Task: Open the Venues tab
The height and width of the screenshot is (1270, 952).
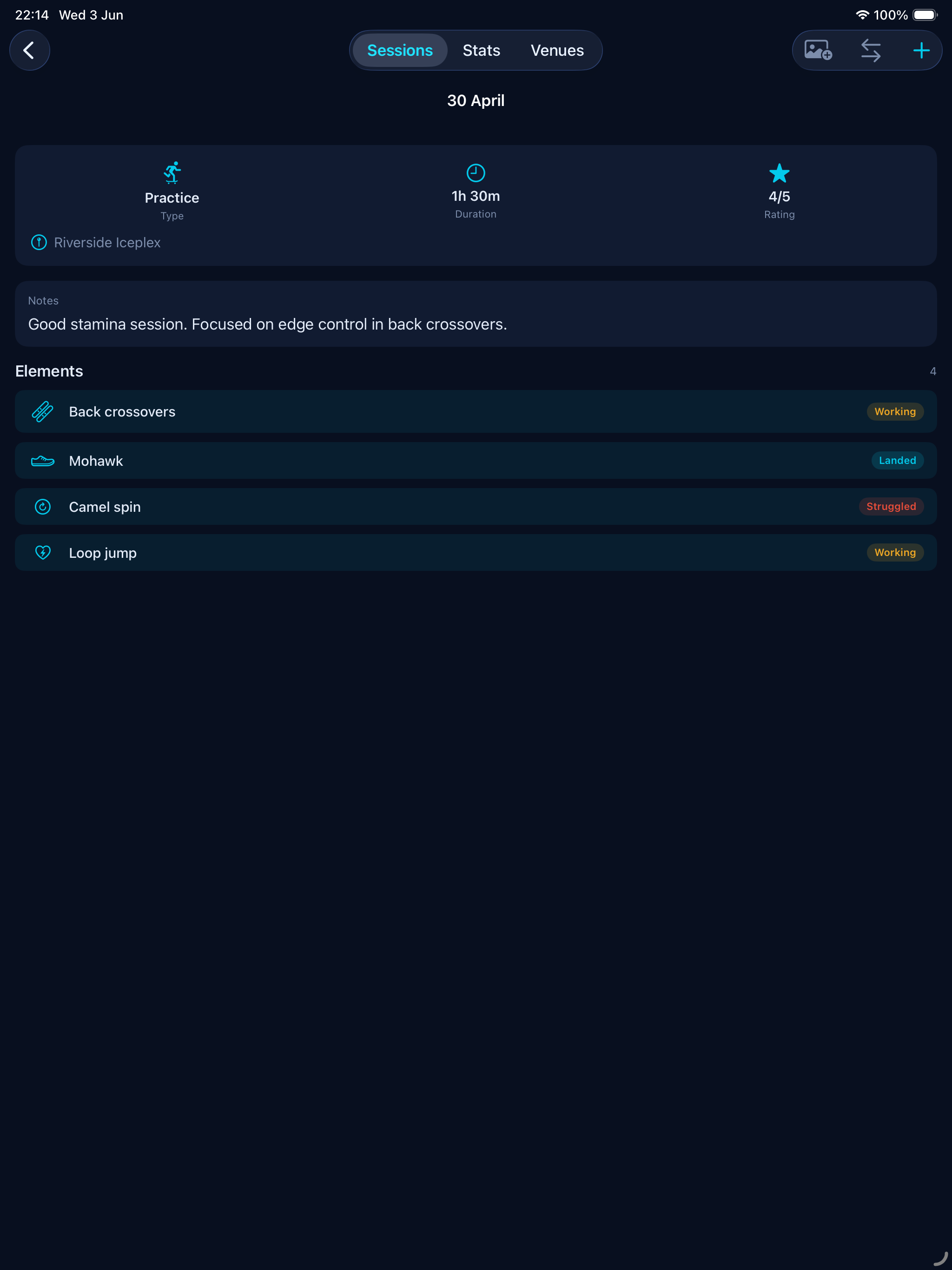Action: point(557,51)
